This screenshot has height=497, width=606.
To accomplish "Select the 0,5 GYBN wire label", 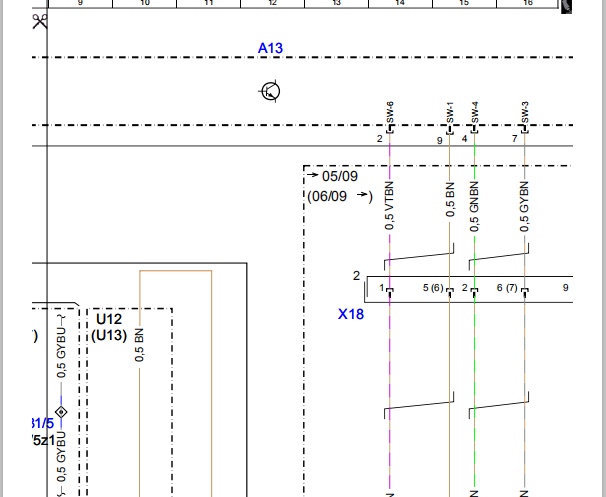I will 524,207.
